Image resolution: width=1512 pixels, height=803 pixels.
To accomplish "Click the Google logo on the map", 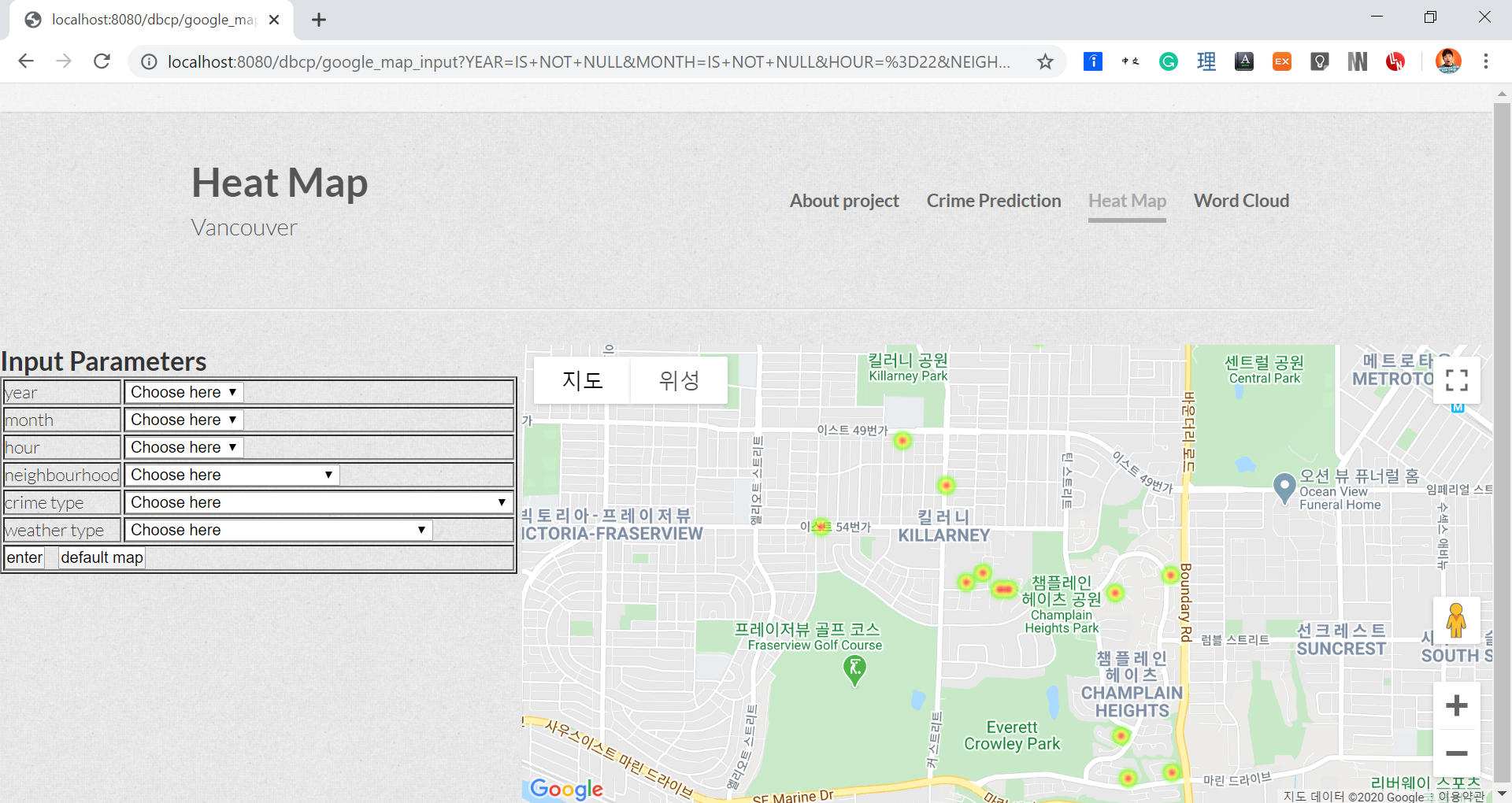I will click(x=565, y=790).
